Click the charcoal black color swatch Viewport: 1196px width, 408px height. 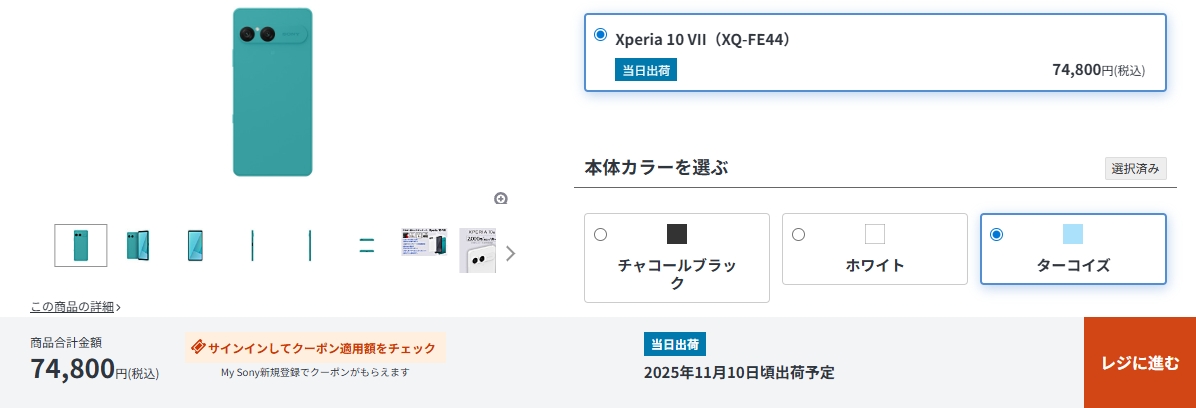(x=677, y=234)
